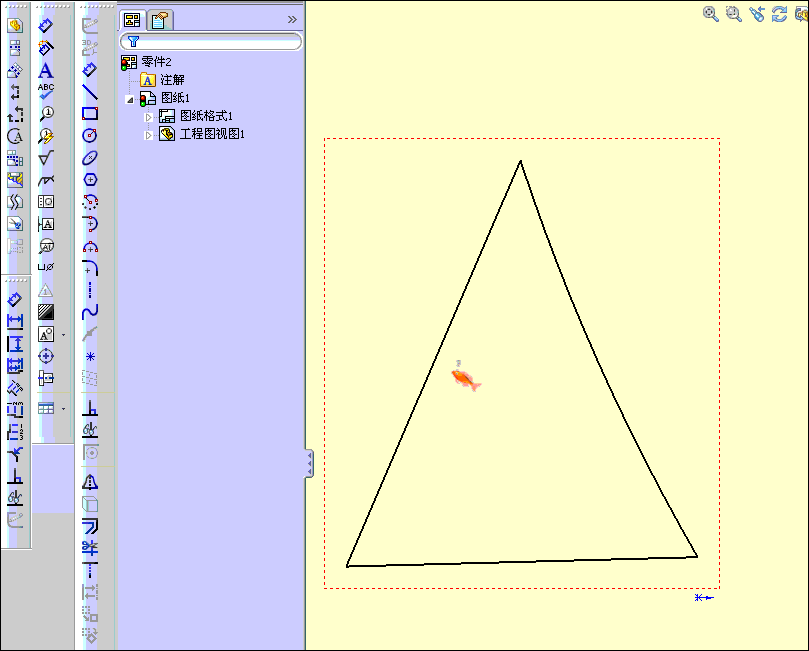Select the Circle sketch tool

click(x=90, y=136)
